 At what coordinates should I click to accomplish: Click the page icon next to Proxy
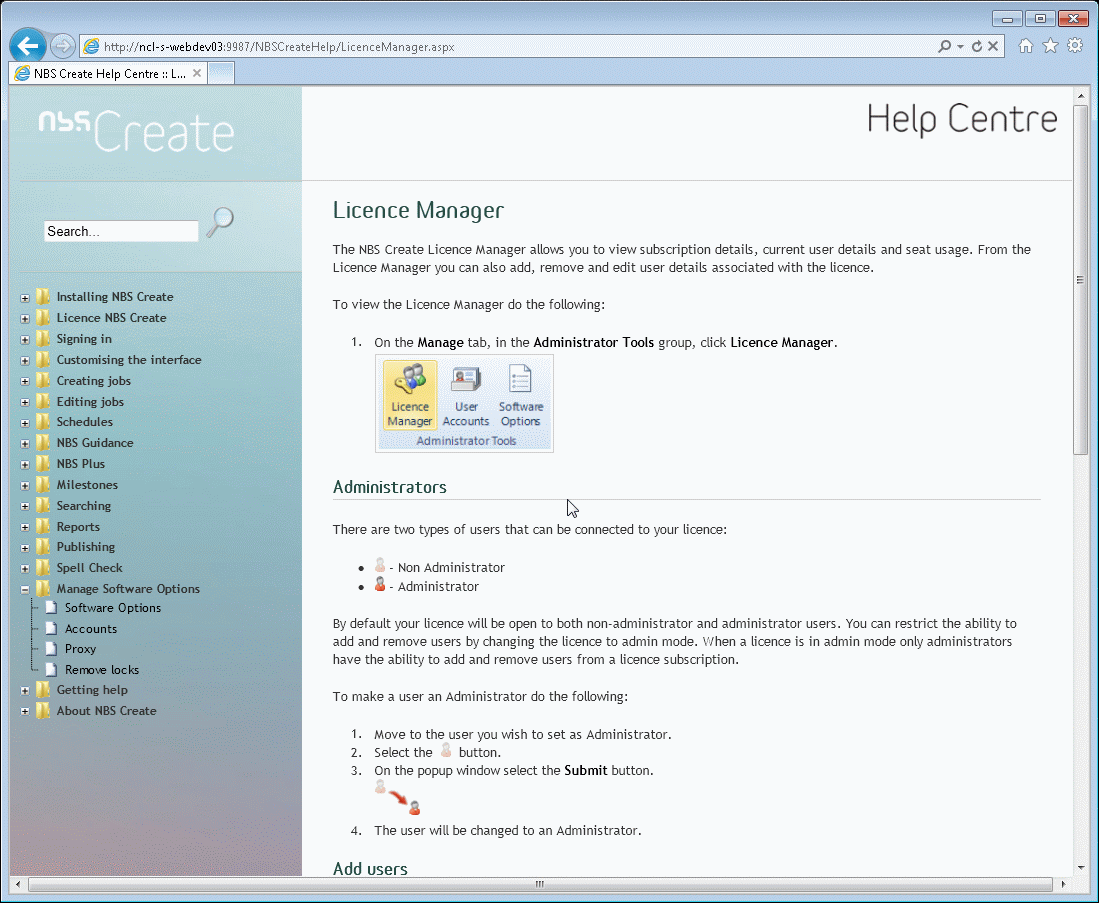tap(52, 648)
